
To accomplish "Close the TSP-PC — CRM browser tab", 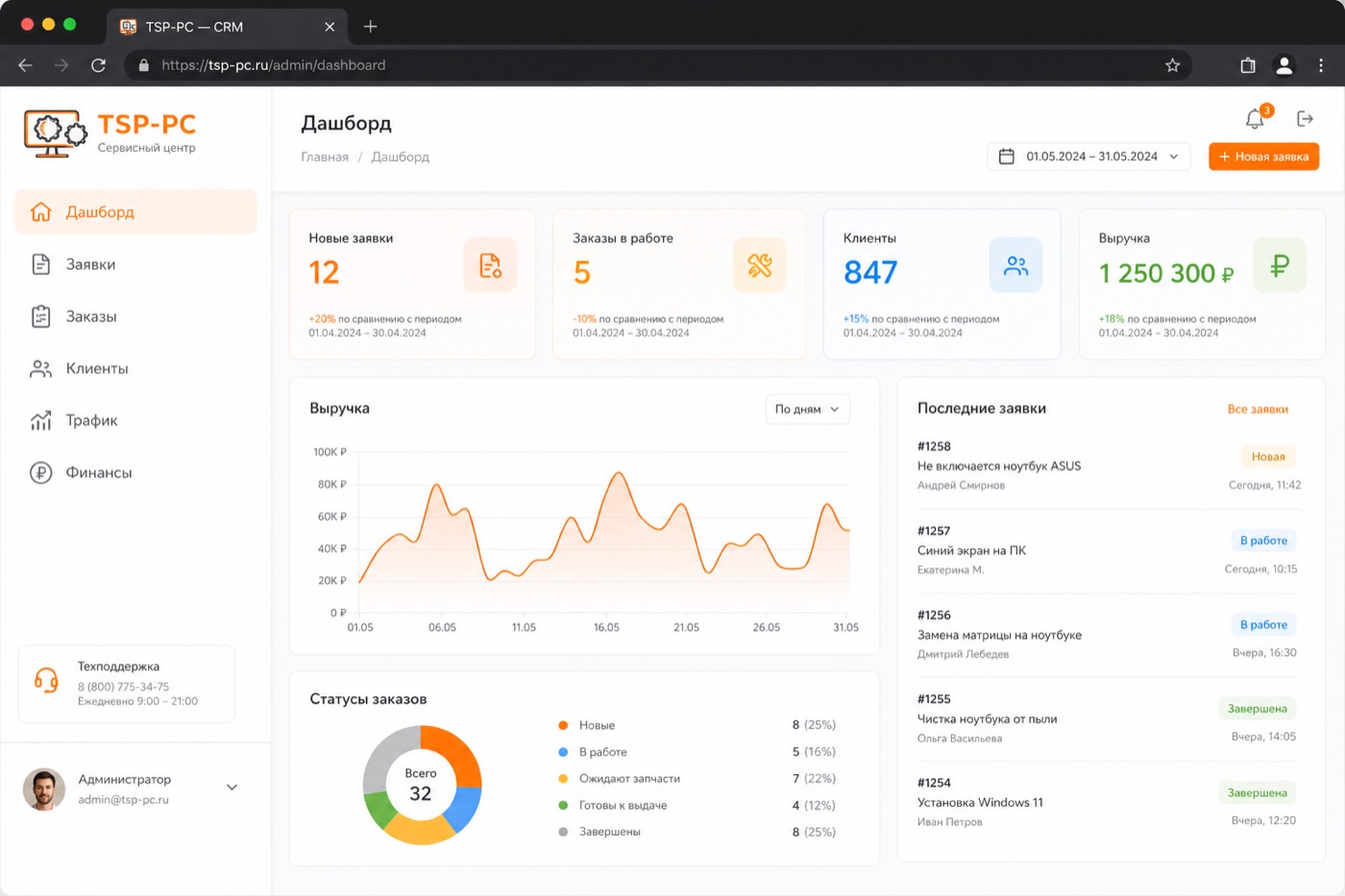I will [x=330, y=27].
